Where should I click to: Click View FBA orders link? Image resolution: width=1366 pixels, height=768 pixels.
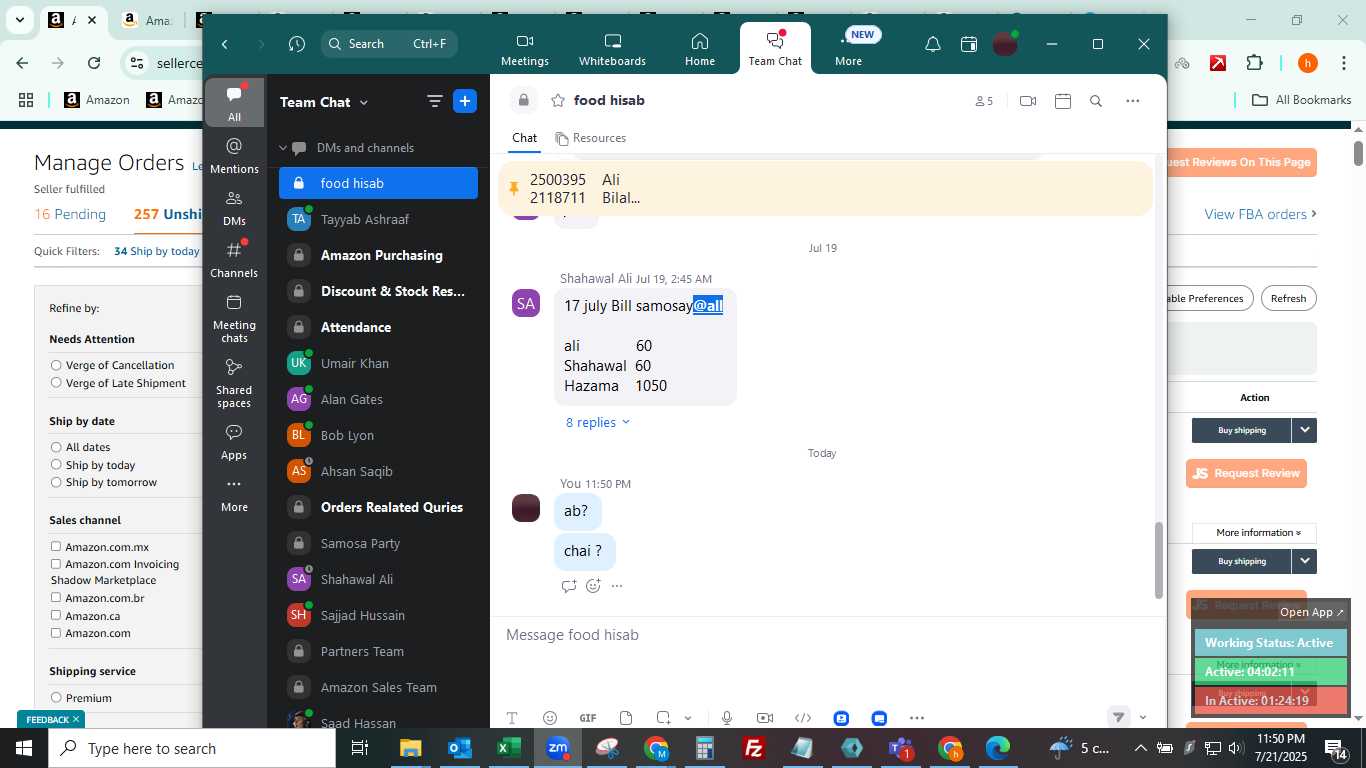pos(1260,214)
